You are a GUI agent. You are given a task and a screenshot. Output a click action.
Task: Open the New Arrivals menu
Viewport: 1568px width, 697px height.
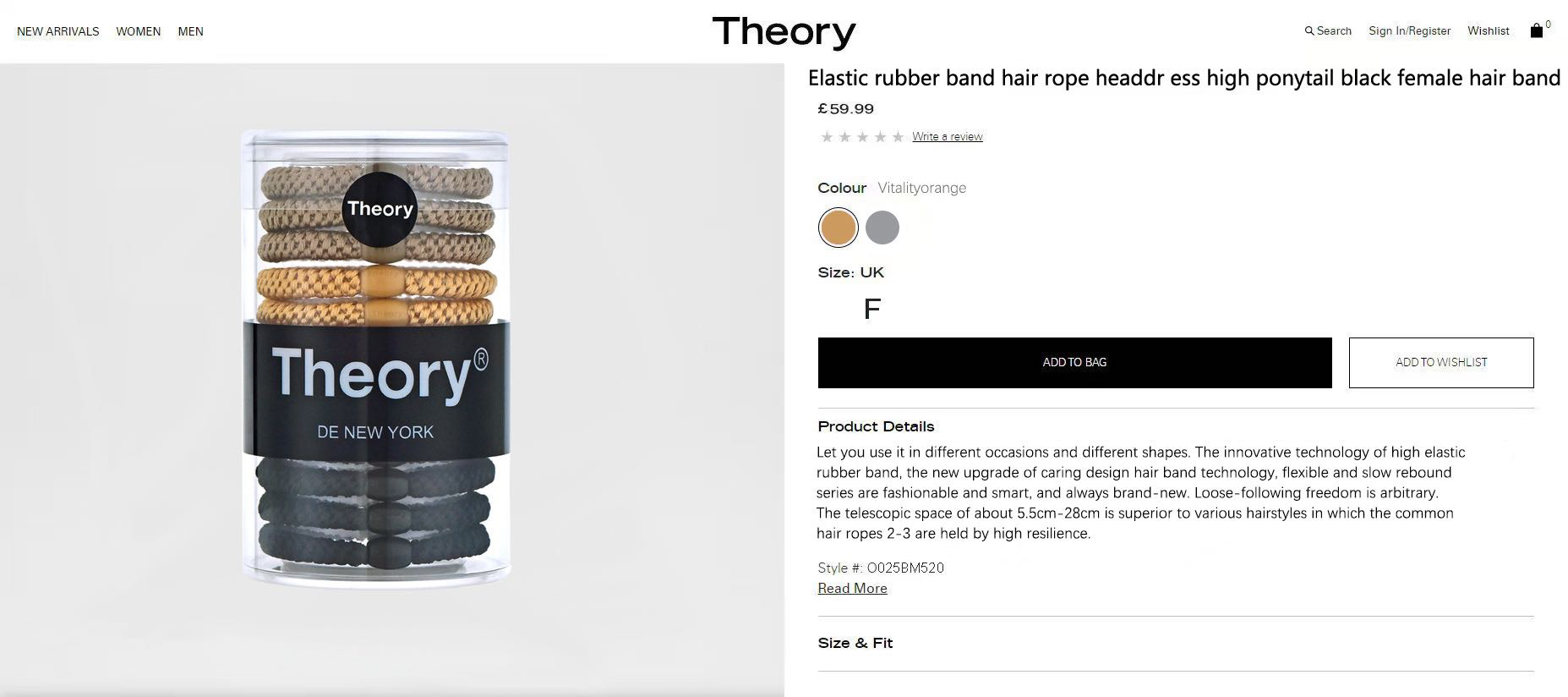point(58,32)
